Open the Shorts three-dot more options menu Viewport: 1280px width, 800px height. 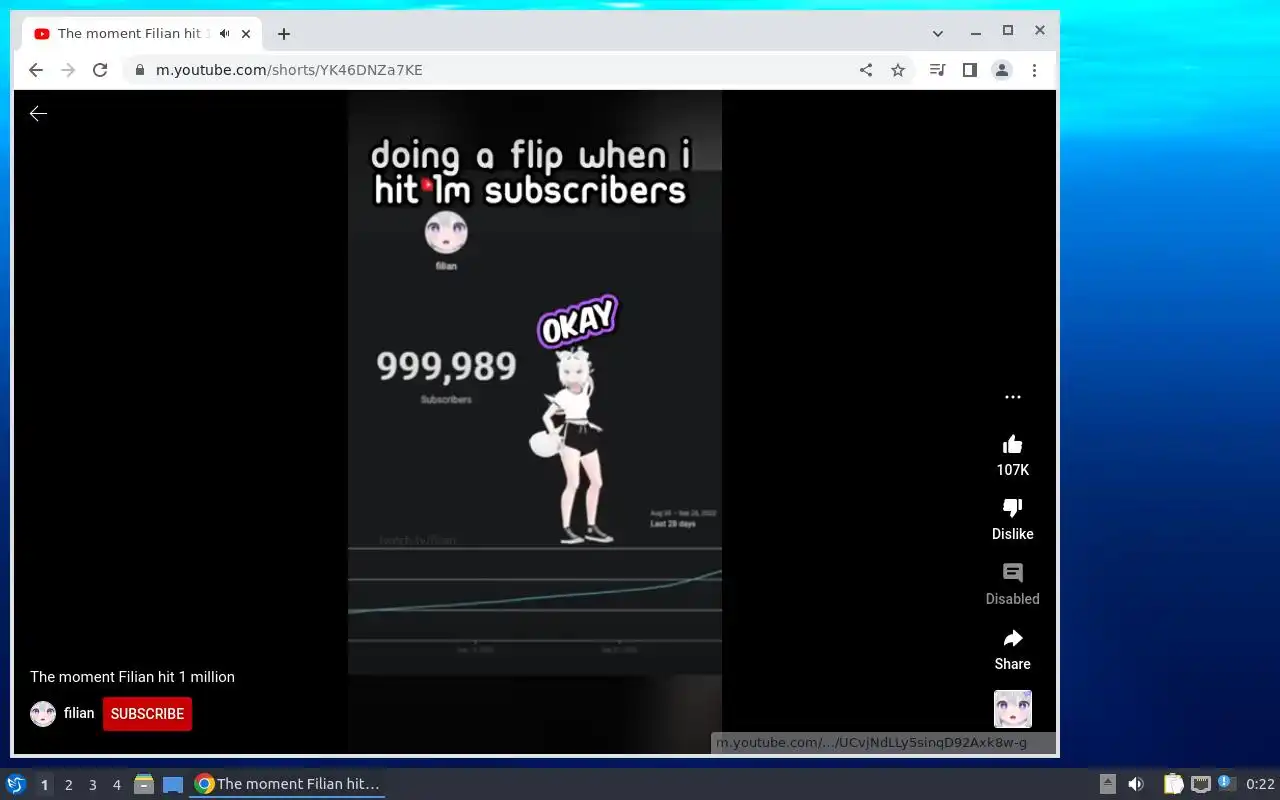(1012, 397)
